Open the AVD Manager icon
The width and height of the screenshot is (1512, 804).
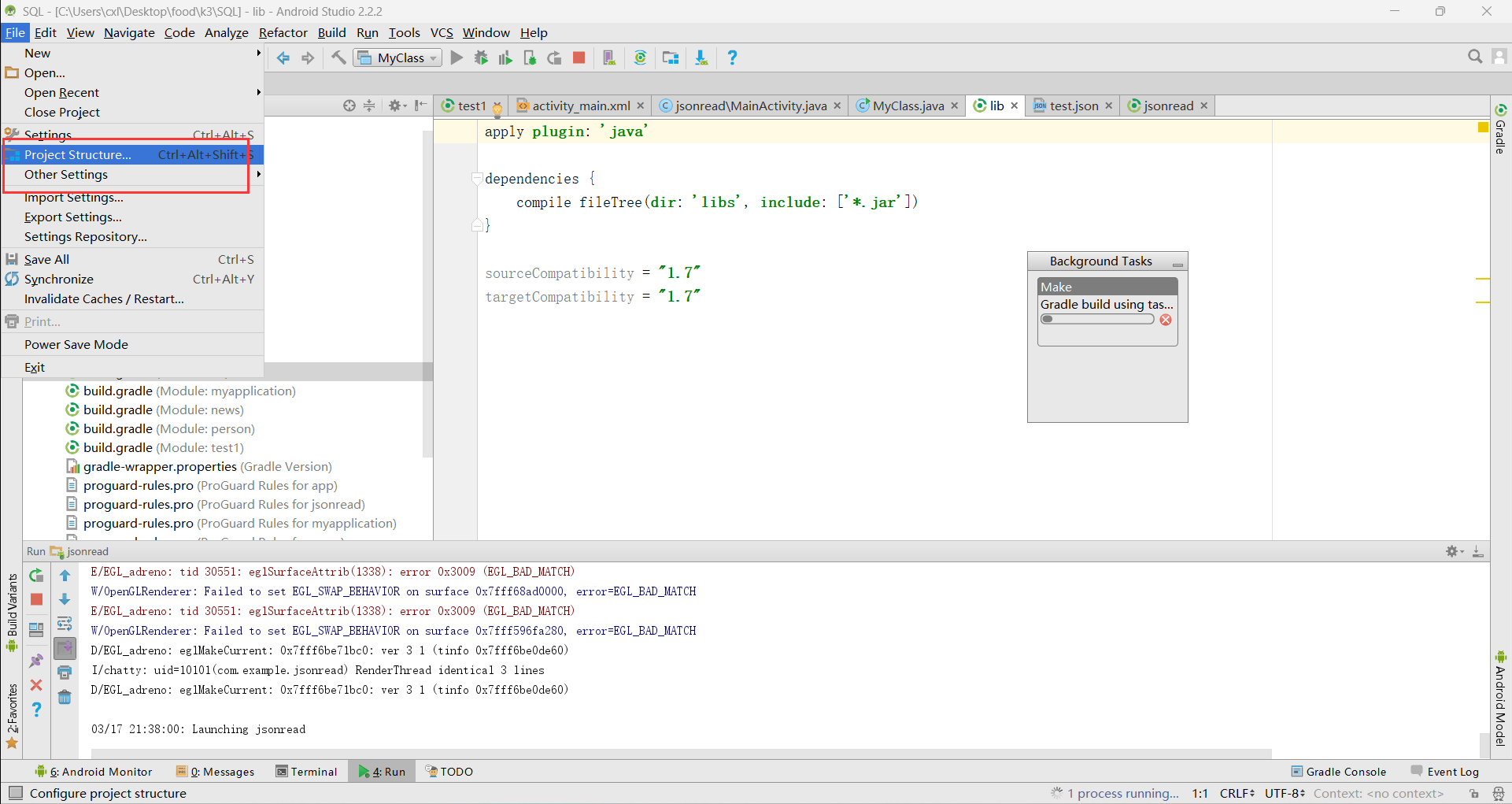click(609, 57)
